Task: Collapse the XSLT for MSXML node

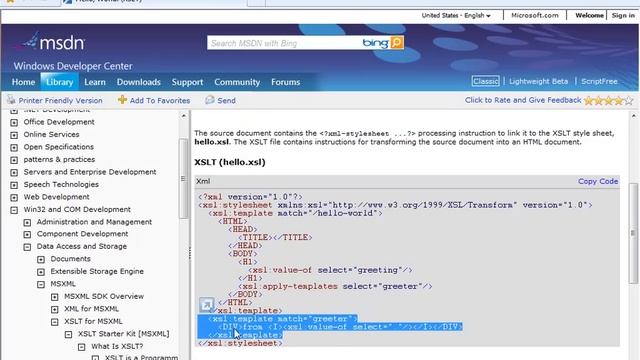Action: click(x=55, y=322)
